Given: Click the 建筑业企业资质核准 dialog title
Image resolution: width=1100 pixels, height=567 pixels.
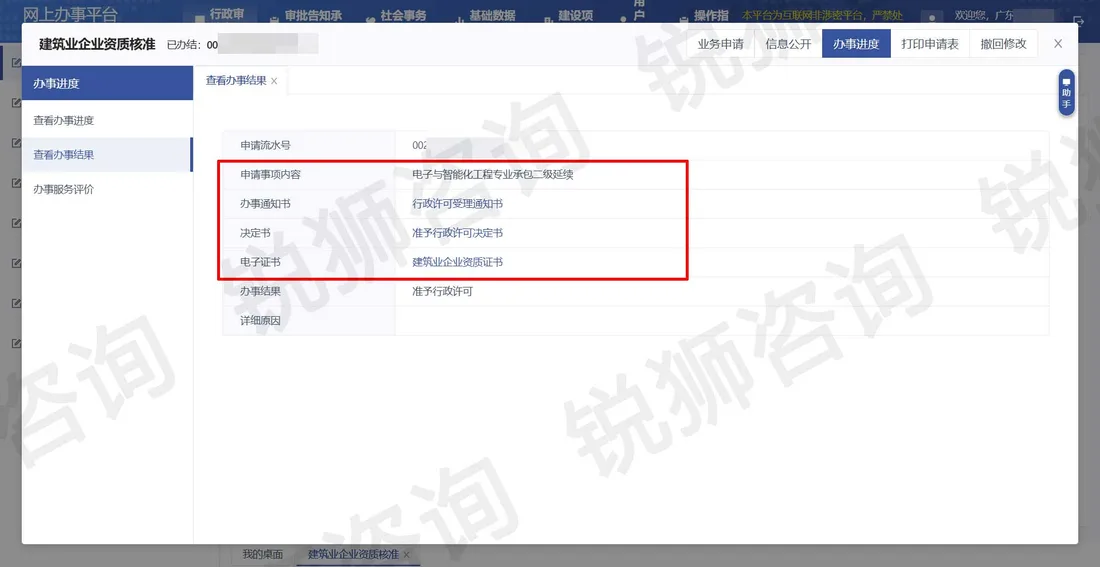Looking at the screenshot, I should [97, 44].
